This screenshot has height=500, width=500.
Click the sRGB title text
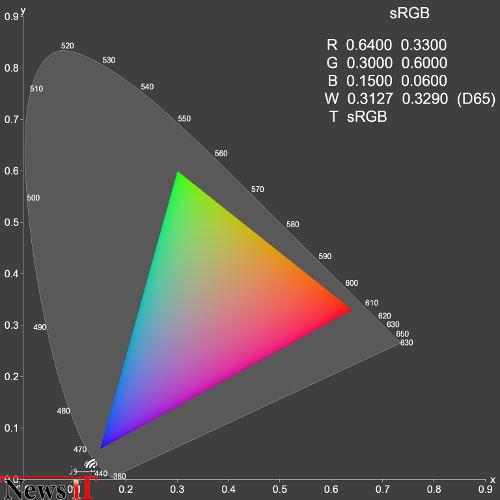409,13
